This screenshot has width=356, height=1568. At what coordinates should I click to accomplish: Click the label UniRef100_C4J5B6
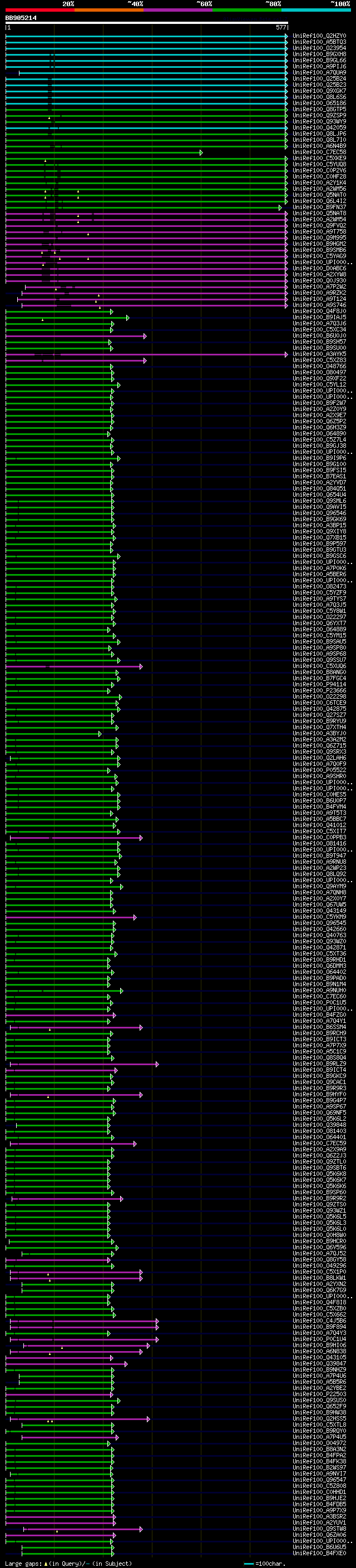click(319, 1321)
